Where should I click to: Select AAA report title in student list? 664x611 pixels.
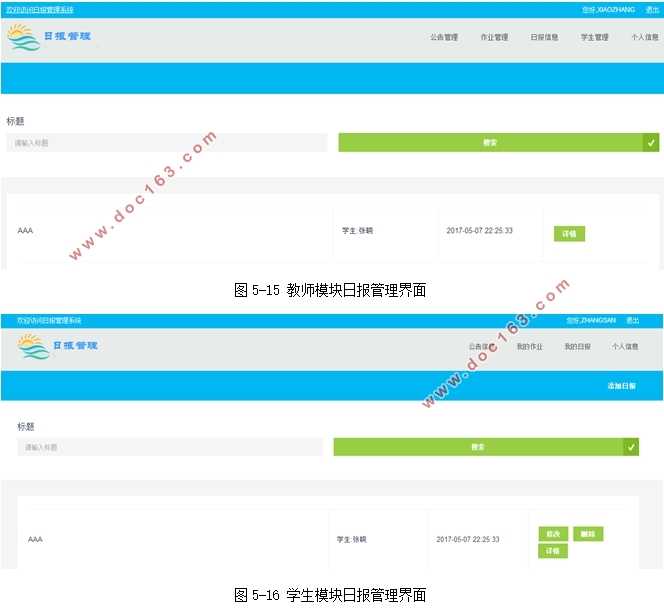[35, 539]
